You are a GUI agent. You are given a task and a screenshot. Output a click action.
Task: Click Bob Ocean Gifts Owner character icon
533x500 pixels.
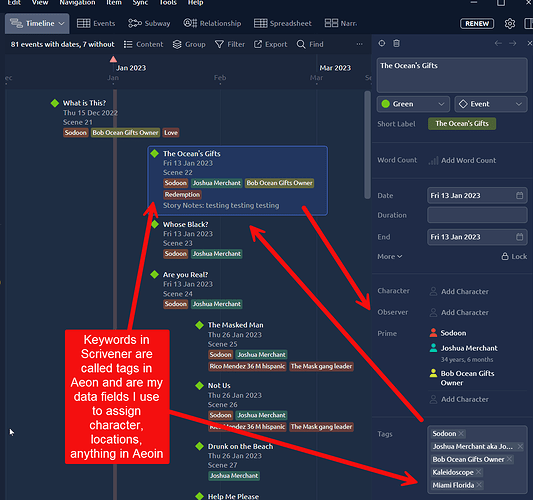(433, 373)
